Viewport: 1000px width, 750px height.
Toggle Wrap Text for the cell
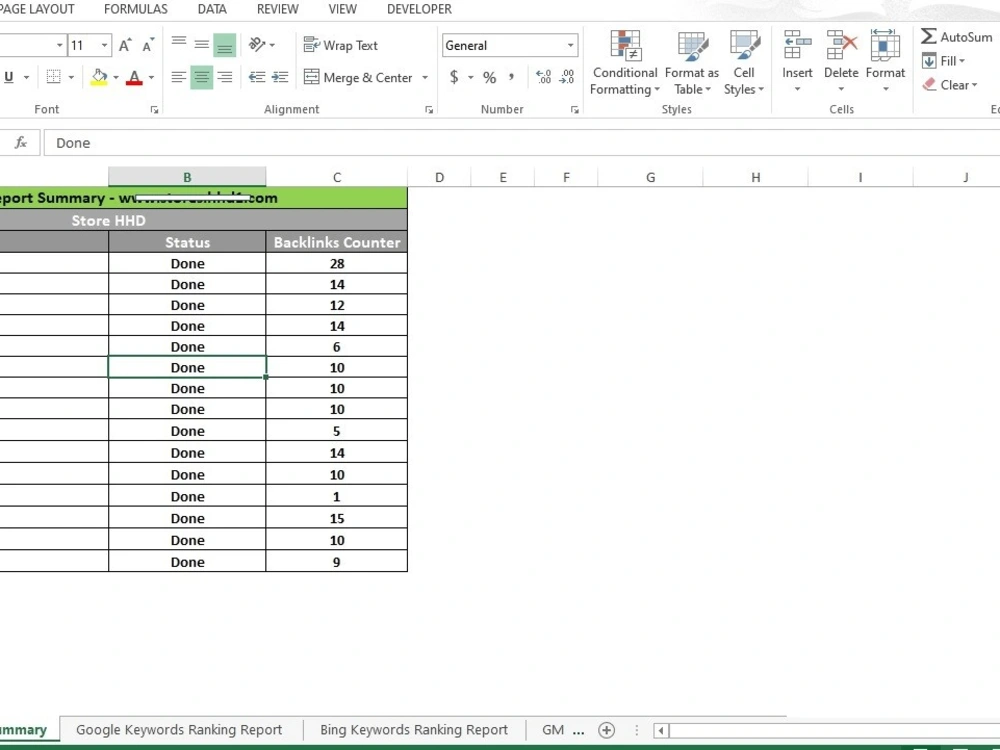click(x=341, y=45)
